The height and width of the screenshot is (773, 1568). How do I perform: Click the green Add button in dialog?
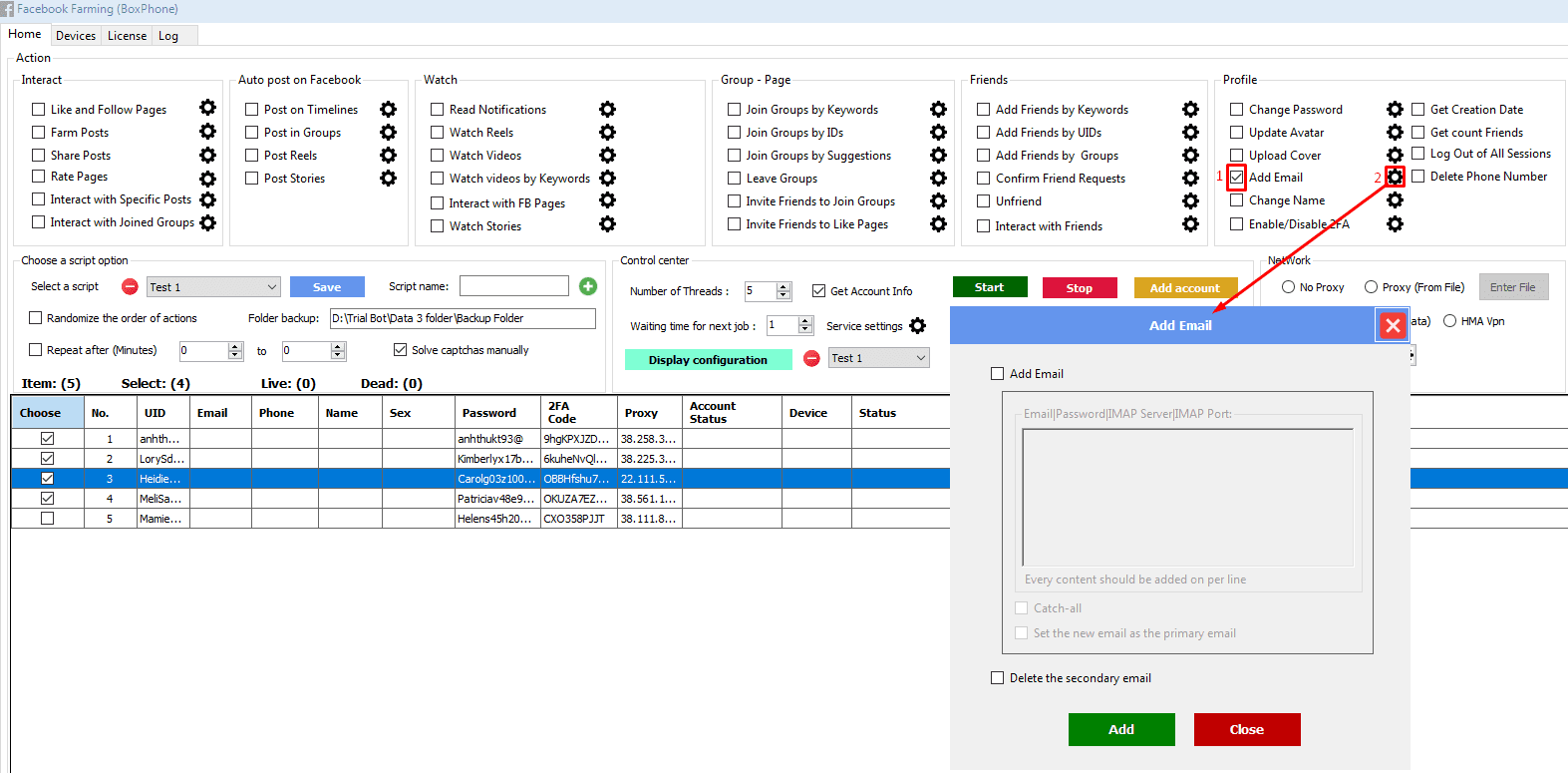point(1121,729)
